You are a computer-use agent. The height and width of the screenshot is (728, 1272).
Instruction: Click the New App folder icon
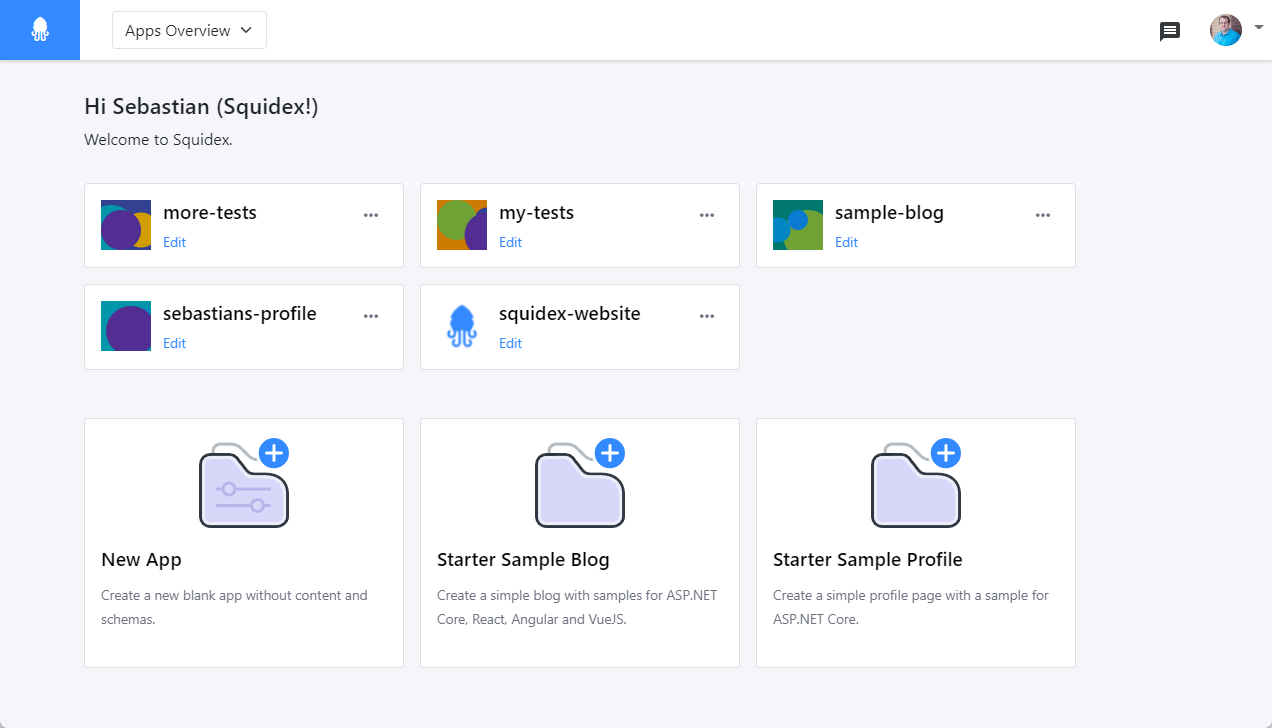point(245,483)
